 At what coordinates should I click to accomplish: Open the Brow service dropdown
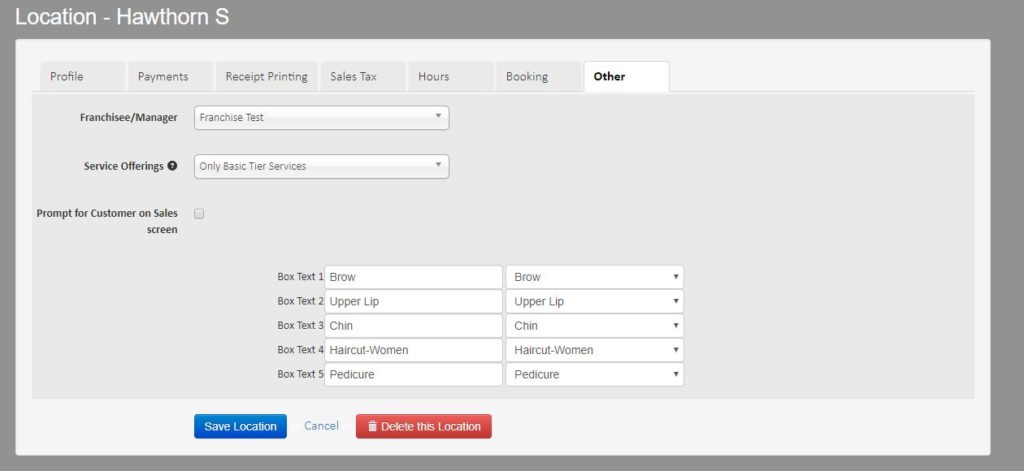coord(594,277)
